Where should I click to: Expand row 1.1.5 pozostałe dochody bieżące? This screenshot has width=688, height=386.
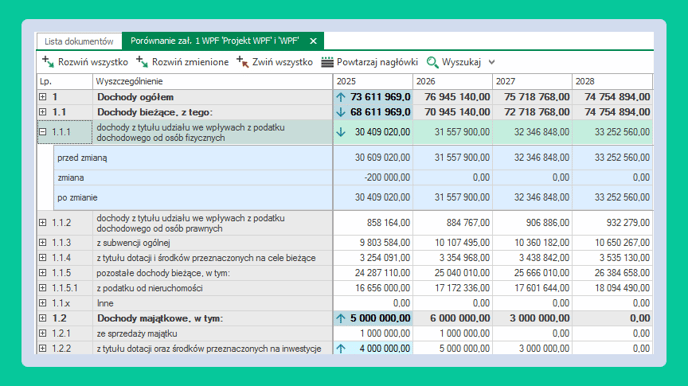tap(43, 273)
